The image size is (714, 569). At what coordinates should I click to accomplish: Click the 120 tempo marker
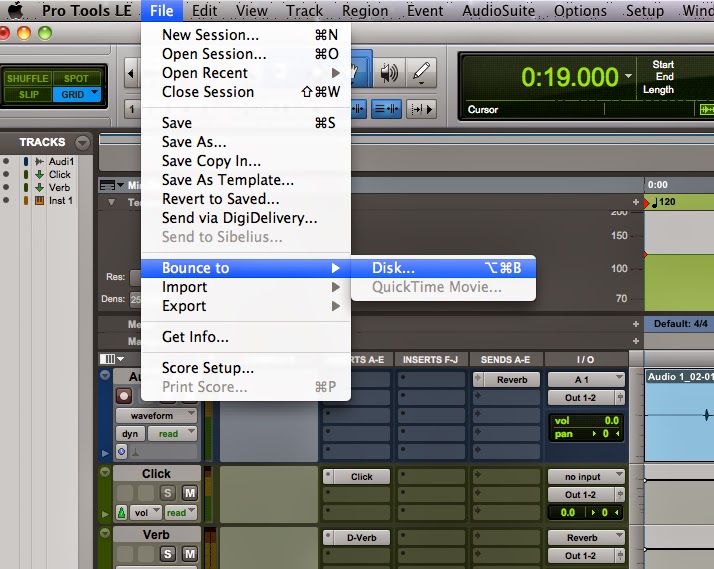[x=663, y=202]
